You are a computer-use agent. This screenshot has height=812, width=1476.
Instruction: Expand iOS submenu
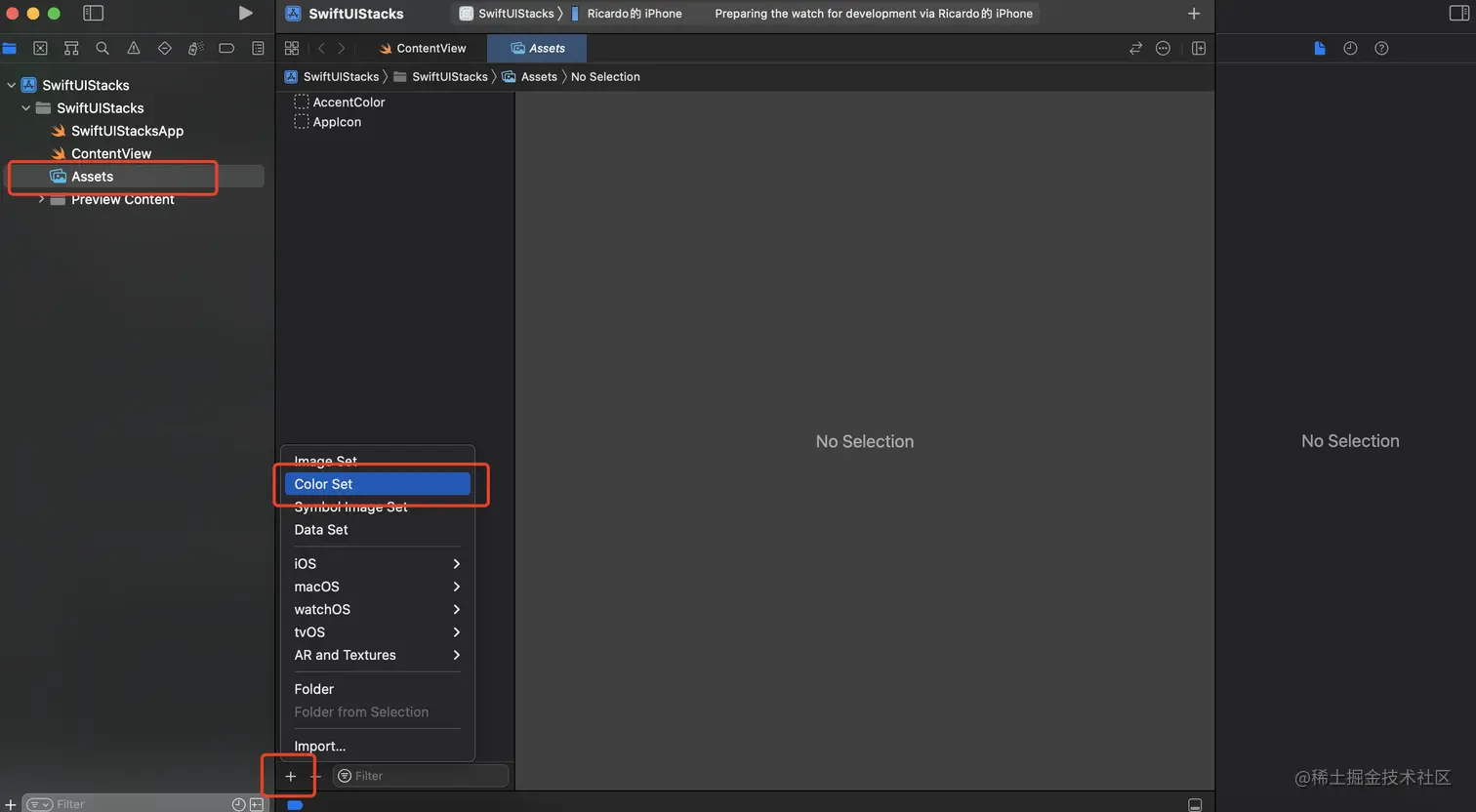click(377, 564)
